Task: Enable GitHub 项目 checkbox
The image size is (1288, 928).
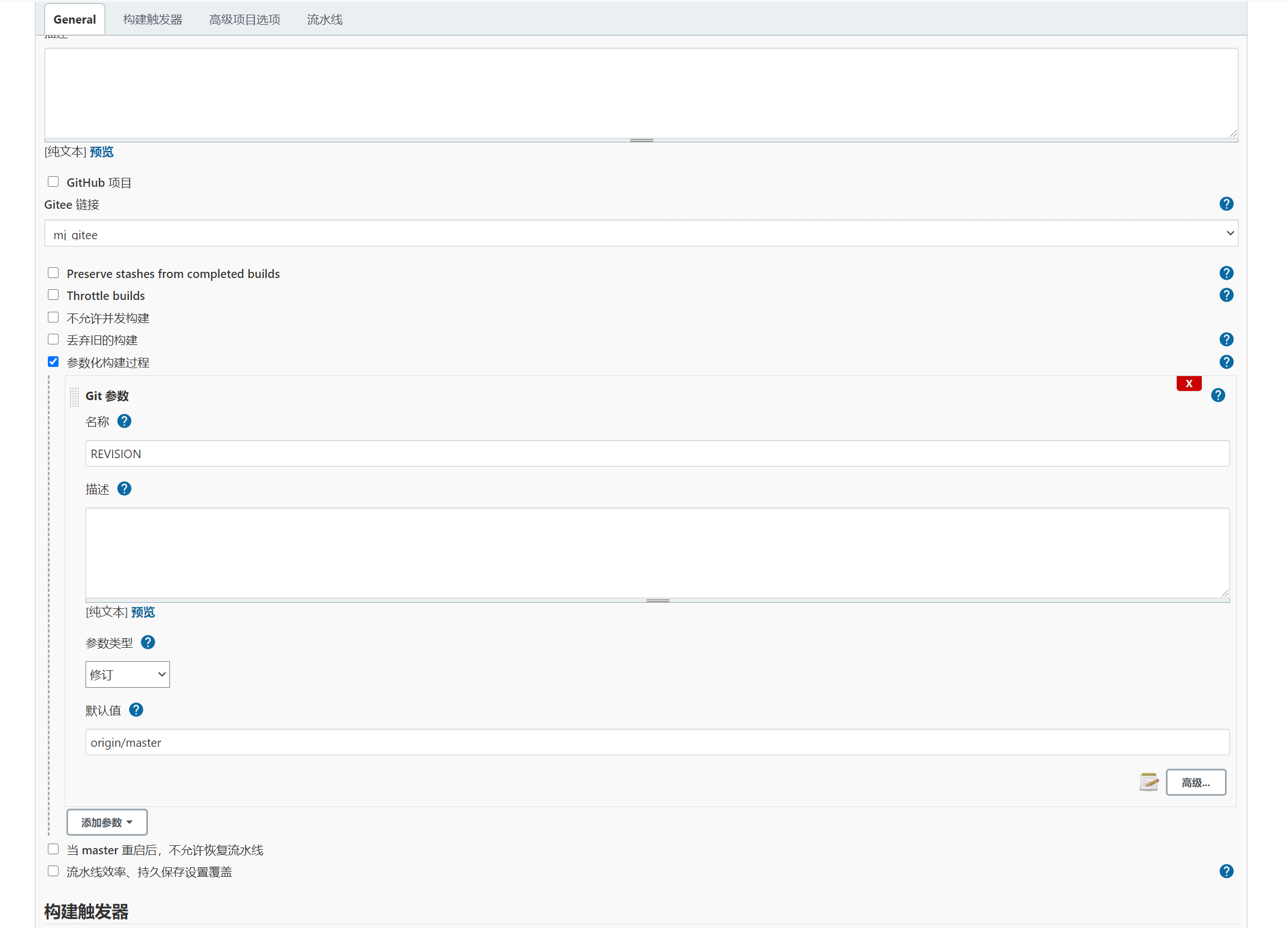Action: click(53, 182)
